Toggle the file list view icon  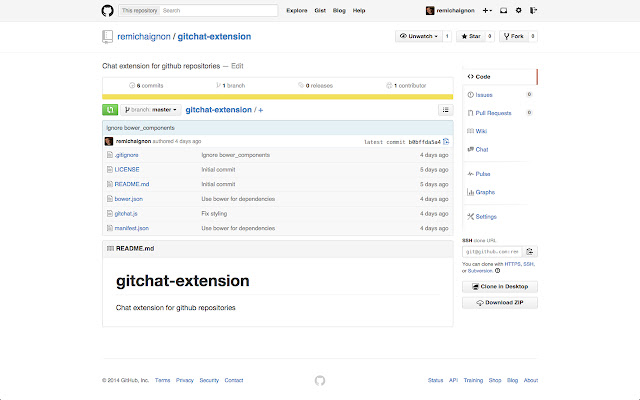pyautogui.click(x=445, y=110)
